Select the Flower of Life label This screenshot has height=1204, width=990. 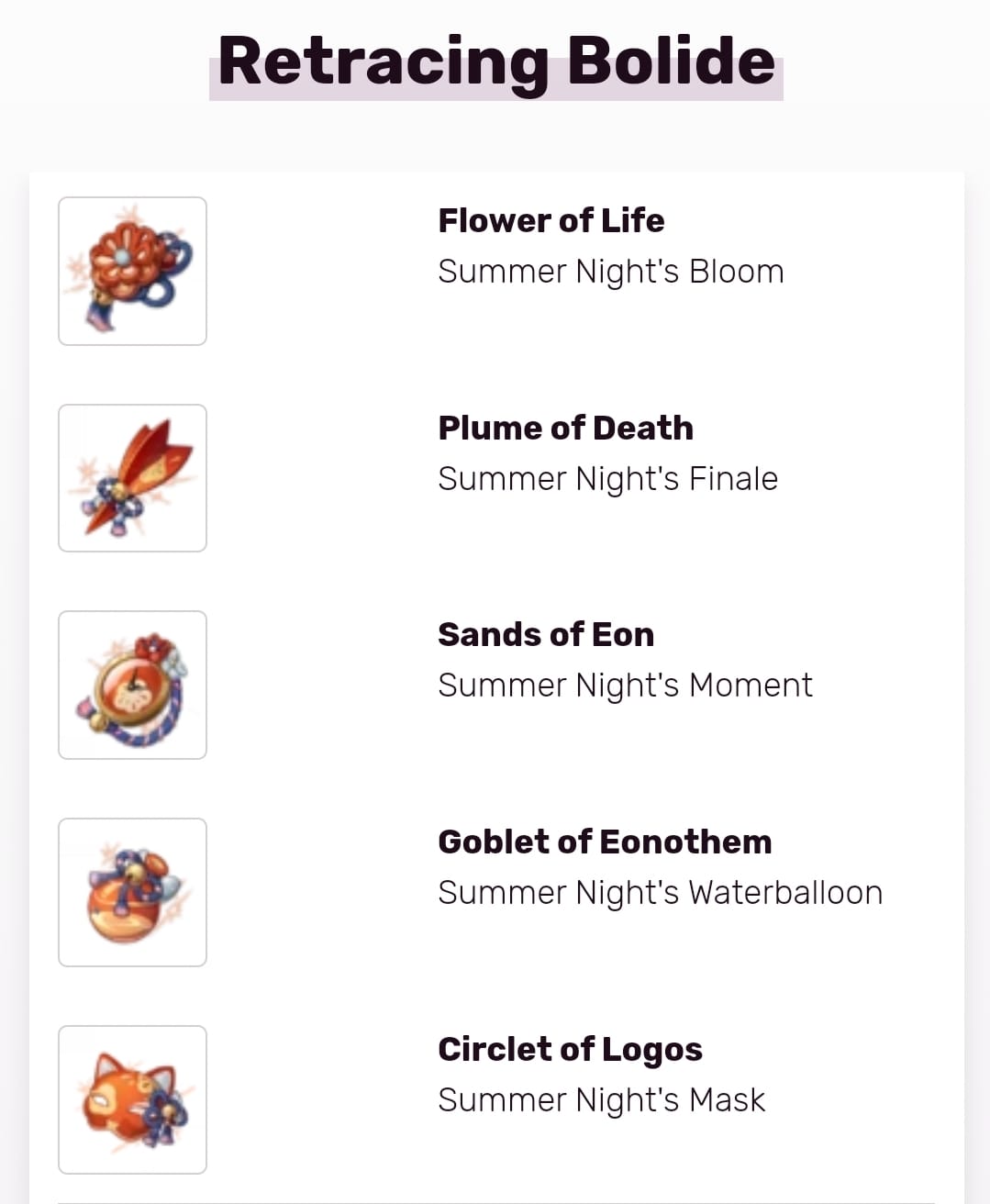coord(551,220)
